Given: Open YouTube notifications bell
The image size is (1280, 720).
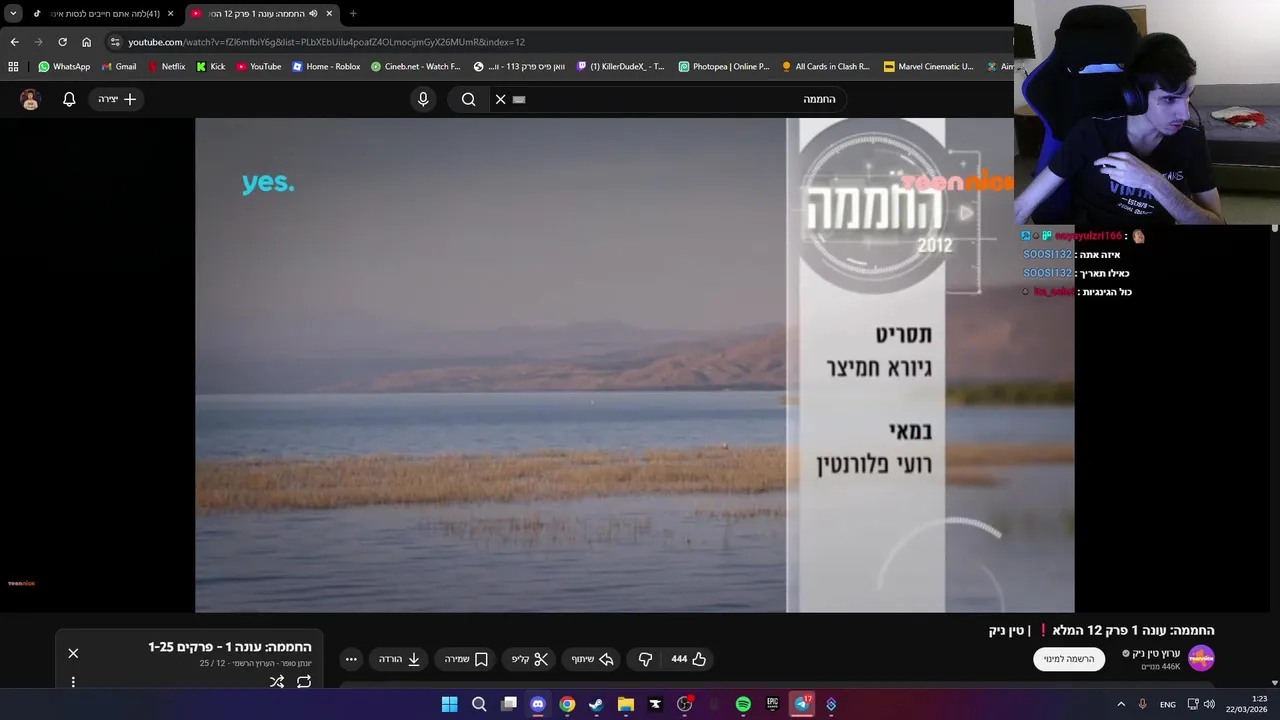Looking at the screenshot, I should (69, 99).
